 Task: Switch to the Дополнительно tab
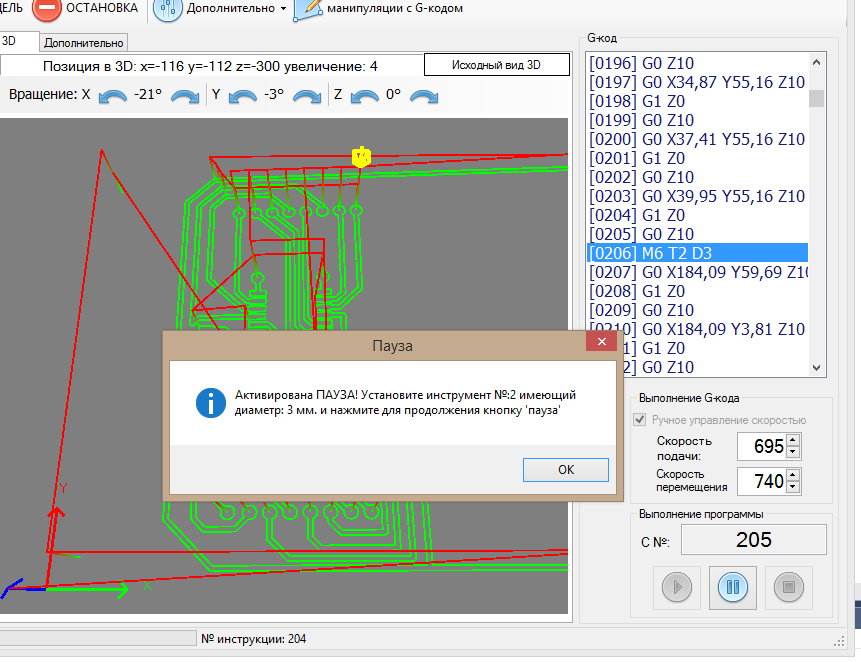click(83, 43)
